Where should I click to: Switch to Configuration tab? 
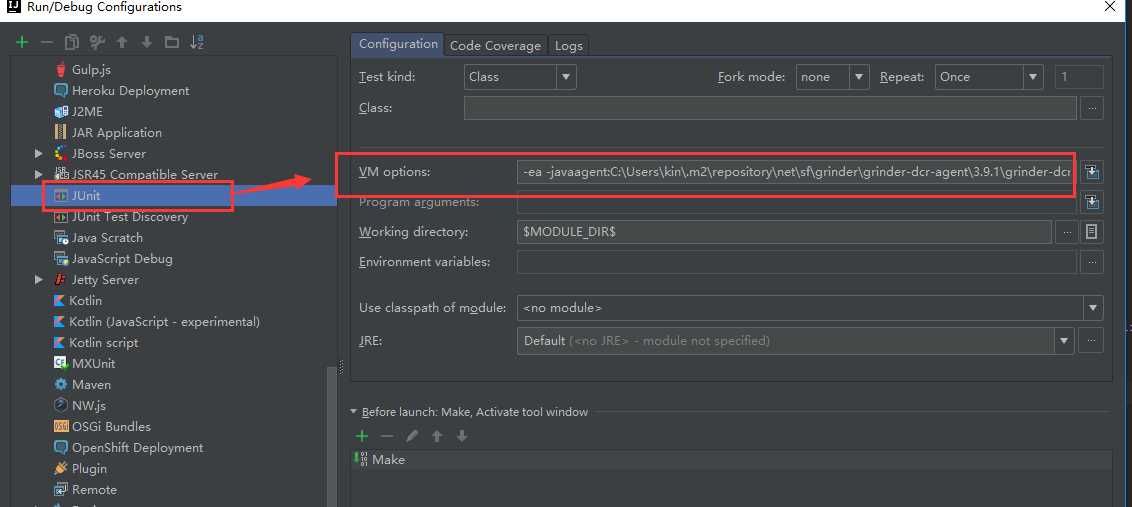point(398,44)
